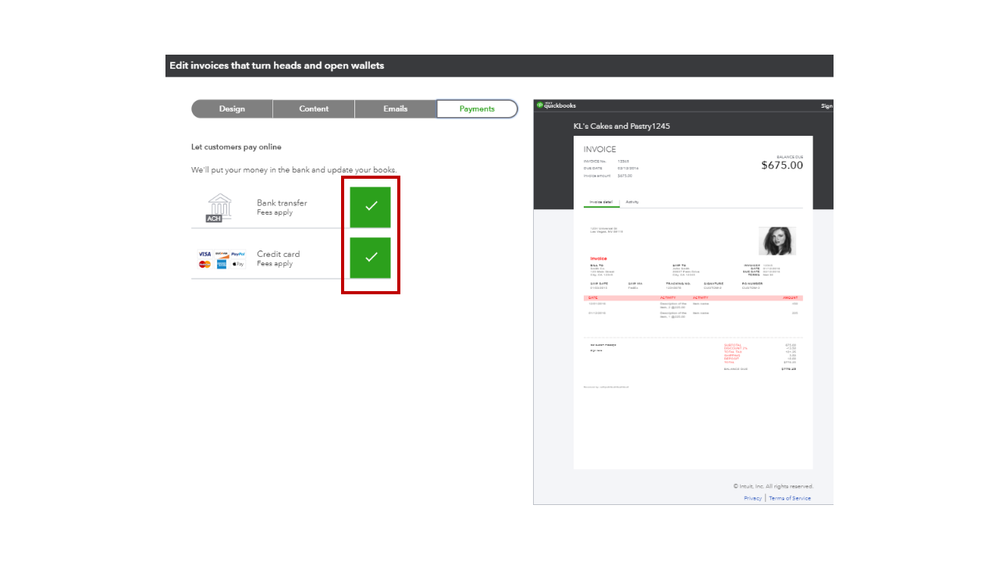Click the ACH bank building icon
Image resolution: width=999 pixels, height=562 pixels.
coord(219,208)
